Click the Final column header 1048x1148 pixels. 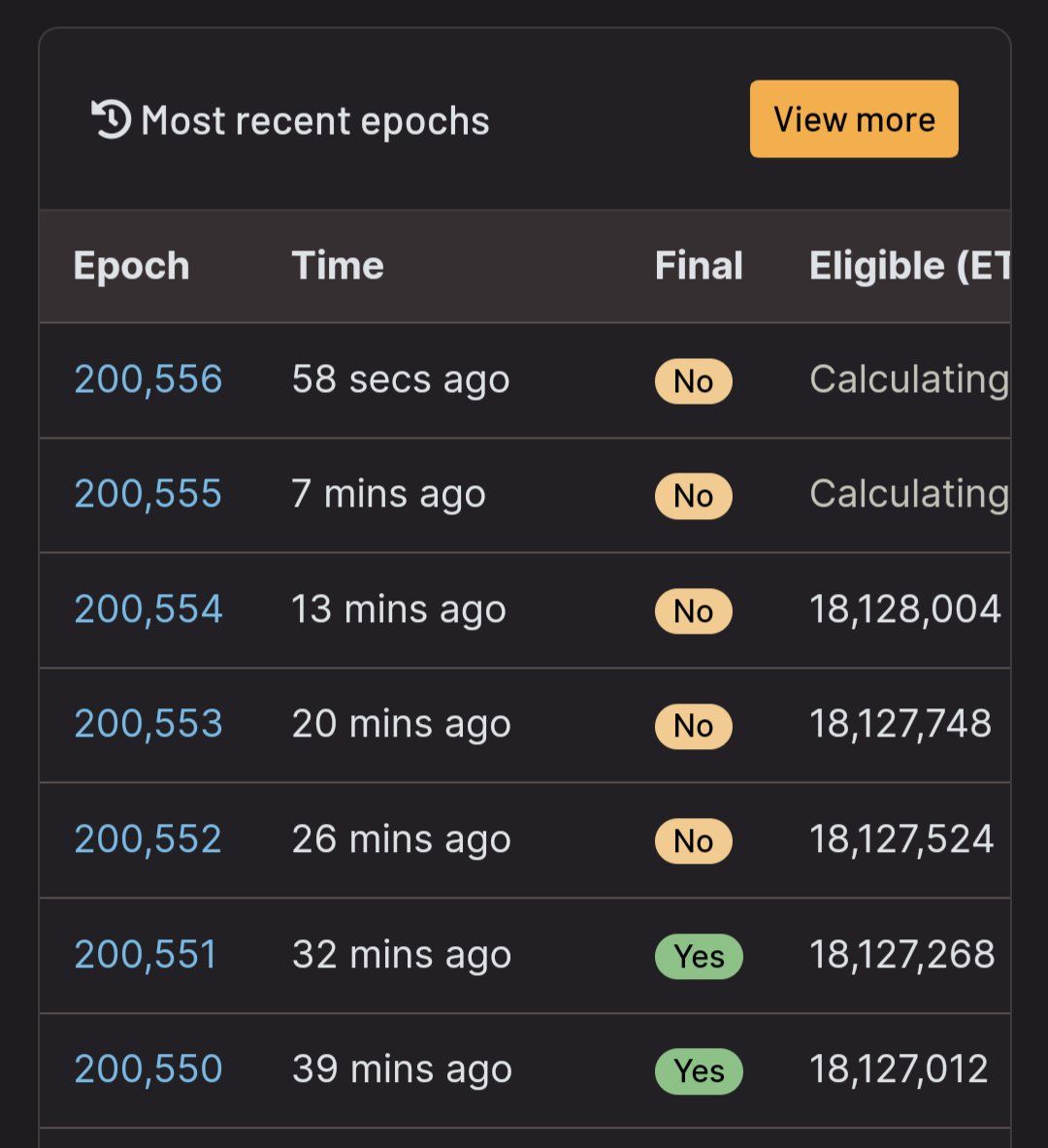coord(699,266)
